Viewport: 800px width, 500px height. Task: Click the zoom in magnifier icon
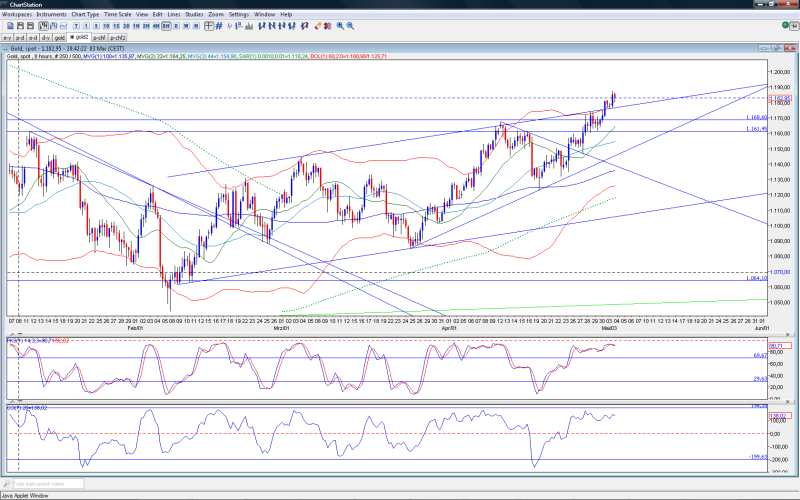tap(340, 26)
